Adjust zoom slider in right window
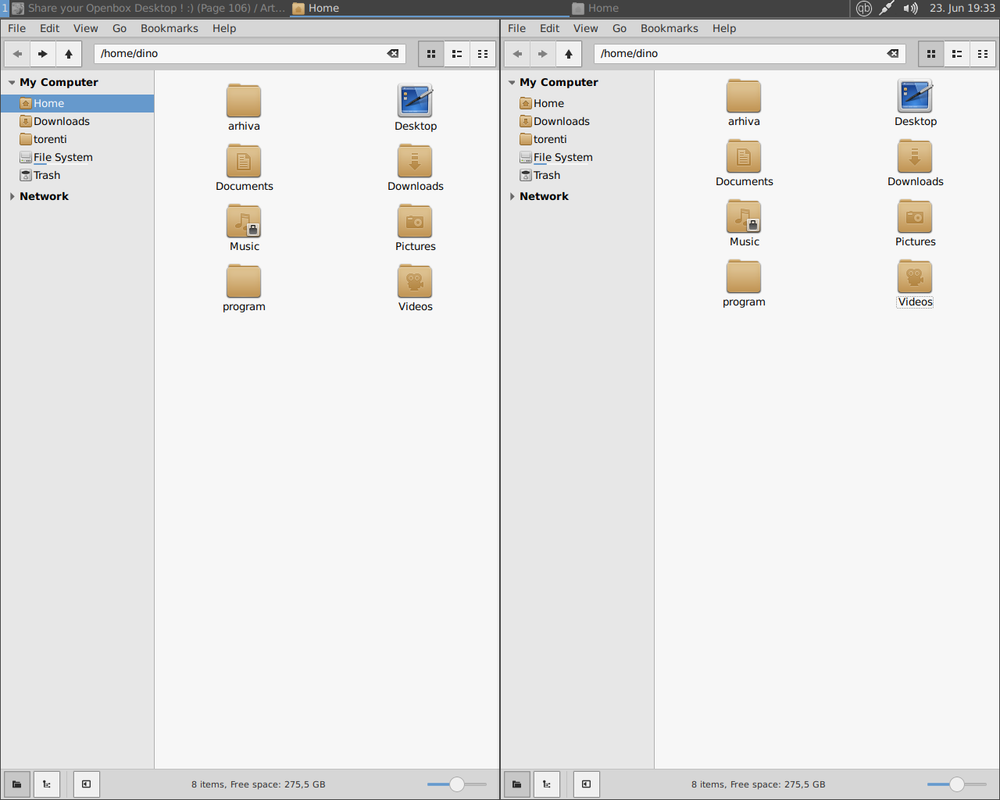This screenshot has height=800, width=1000. tap(957, 784)
